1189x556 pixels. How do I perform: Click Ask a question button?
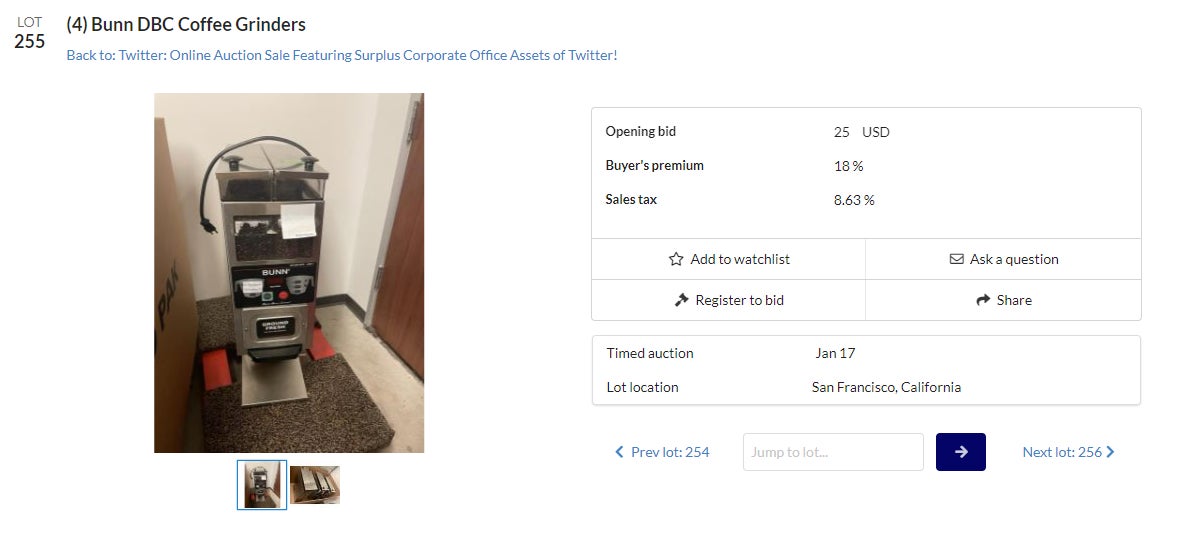1014,259
